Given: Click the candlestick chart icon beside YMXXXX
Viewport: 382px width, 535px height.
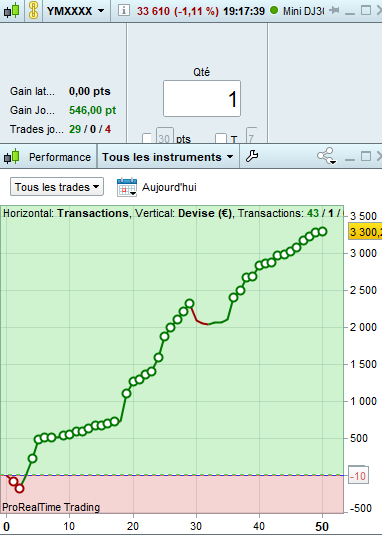Looking at the screenshot, I should pos(11,11).
